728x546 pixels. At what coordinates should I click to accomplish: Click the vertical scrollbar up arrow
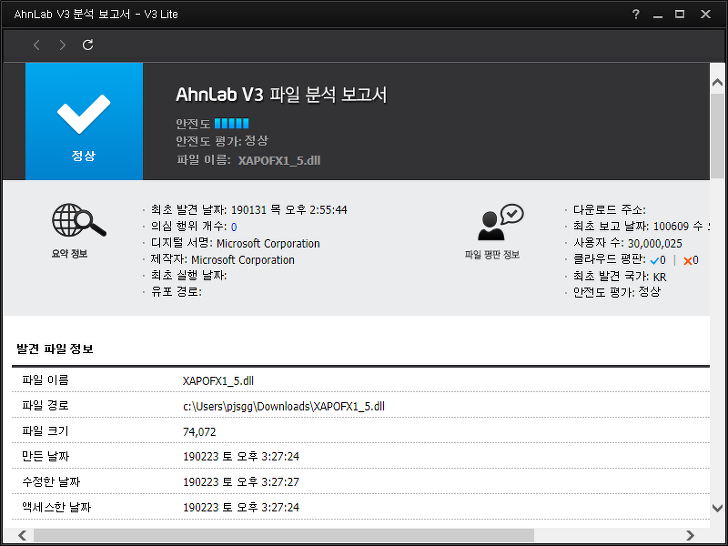(x=717, y=83)
